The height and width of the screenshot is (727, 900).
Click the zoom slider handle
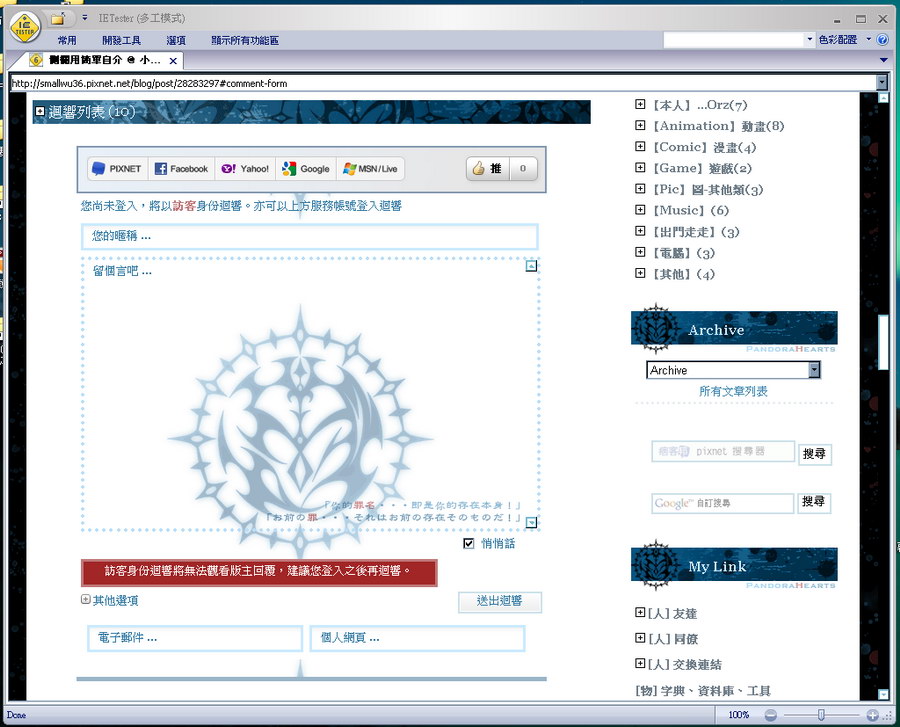click(x=821, y=715)
